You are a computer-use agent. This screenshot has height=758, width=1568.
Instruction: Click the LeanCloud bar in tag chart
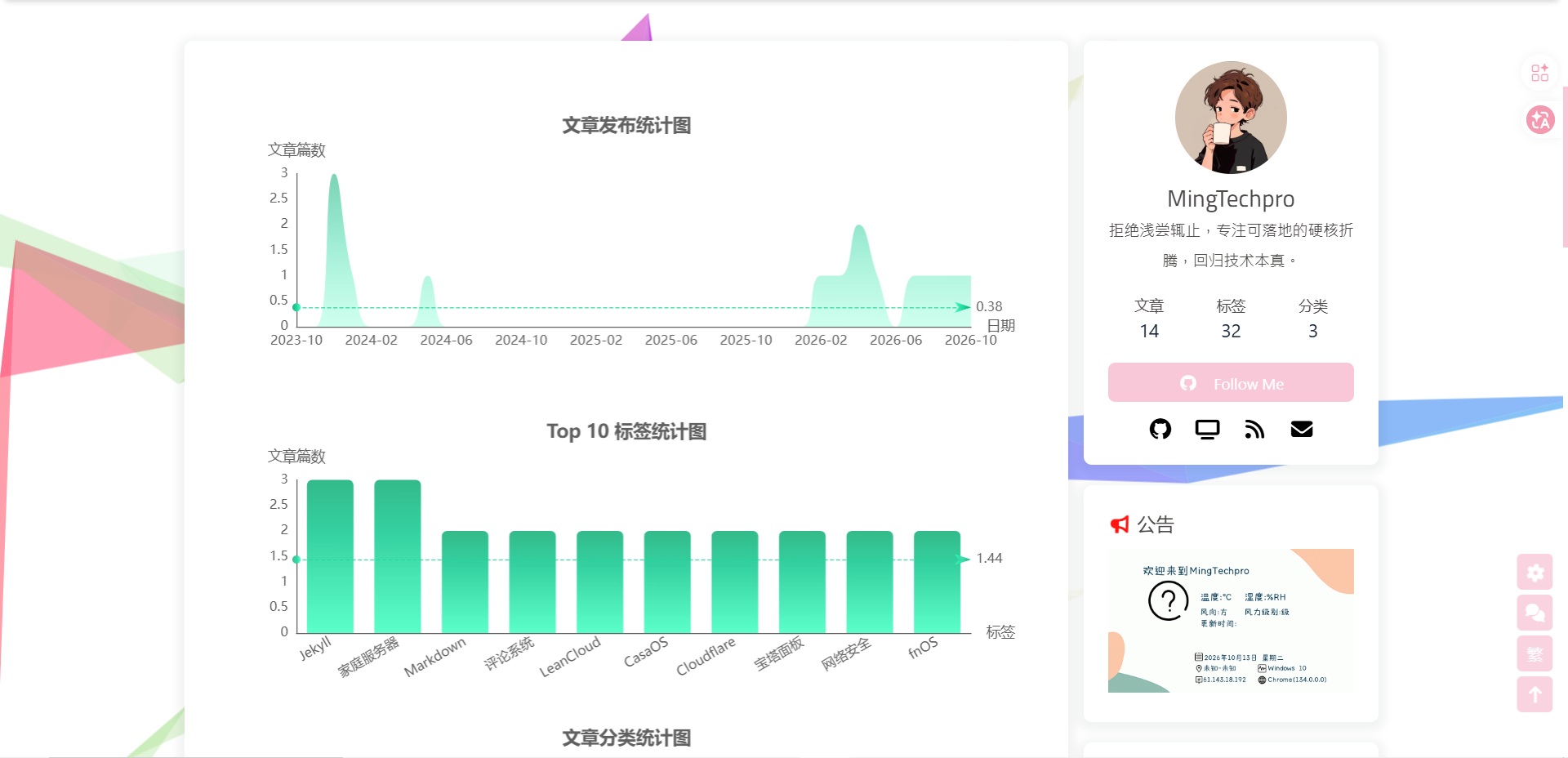599,582
